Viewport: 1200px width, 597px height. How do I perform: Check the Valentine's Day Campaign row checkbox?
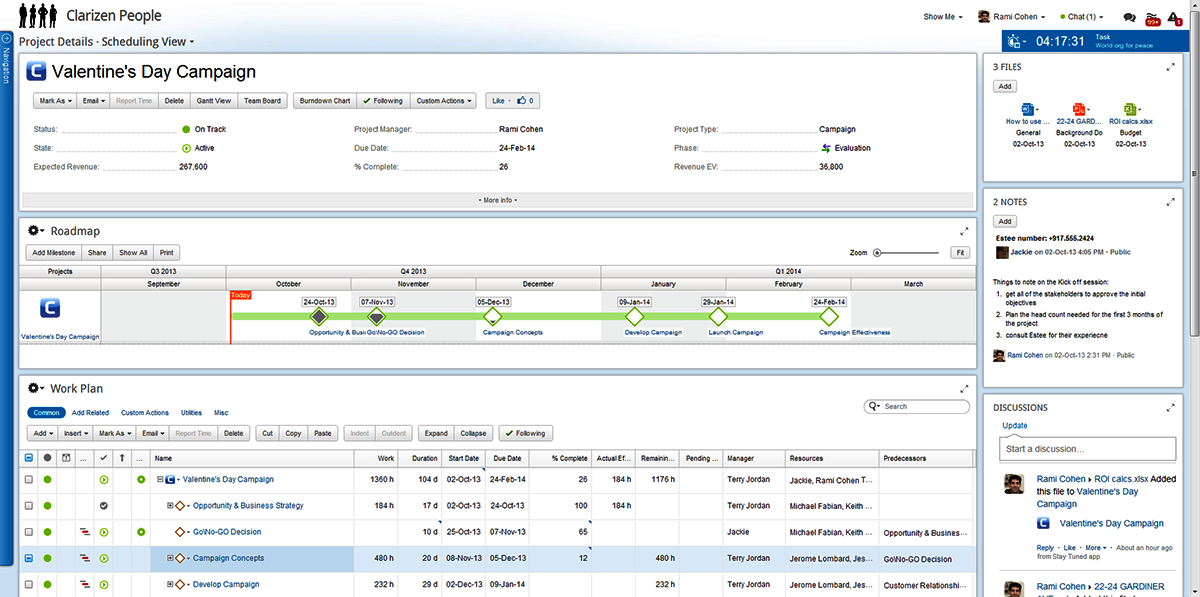pyautogui.click(x=28, y=480)
